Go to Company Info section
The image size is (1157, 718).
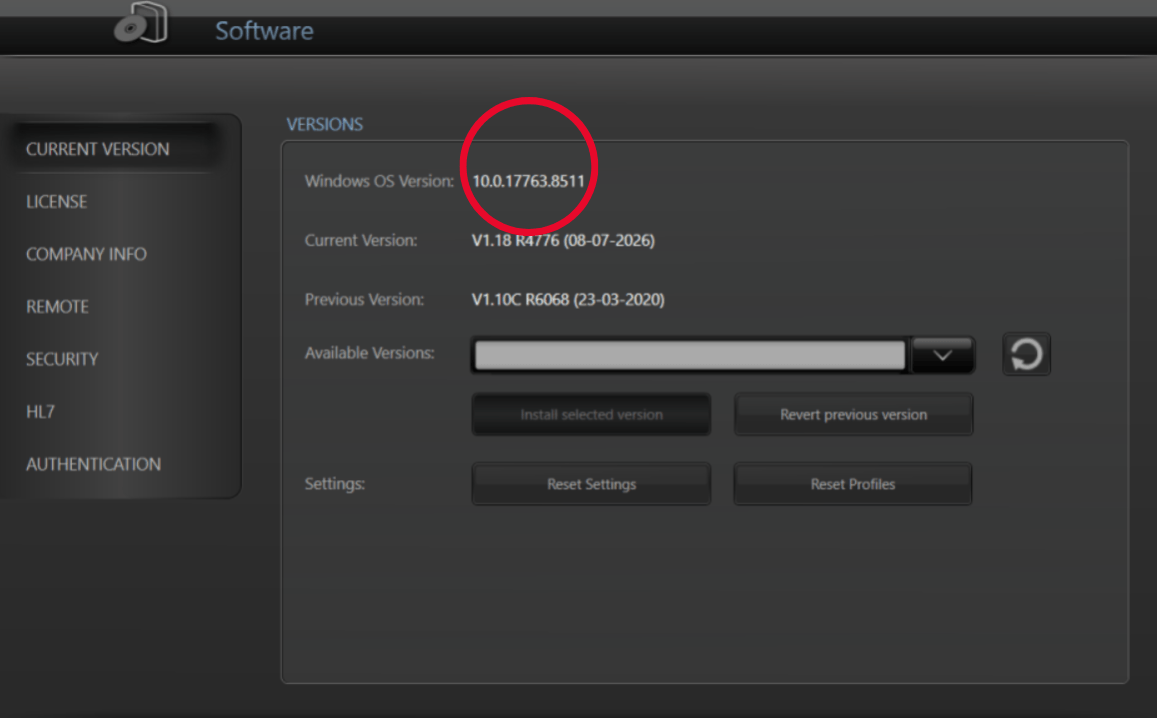pyautogui.click(x=86, y=254)
